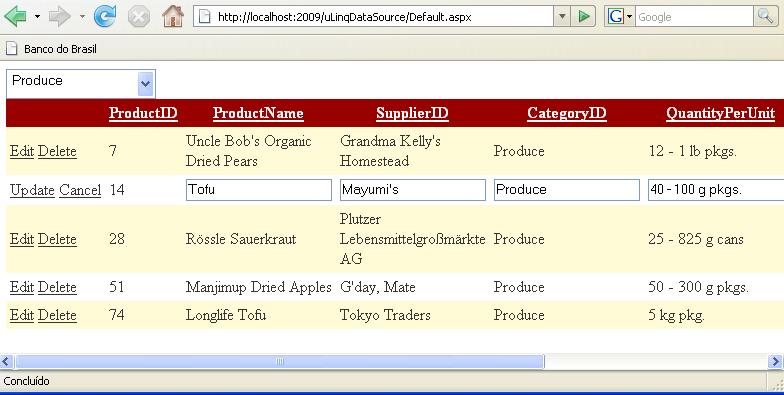
Task: Click the gray stop loading icon
Action: [x=138, y=17]
